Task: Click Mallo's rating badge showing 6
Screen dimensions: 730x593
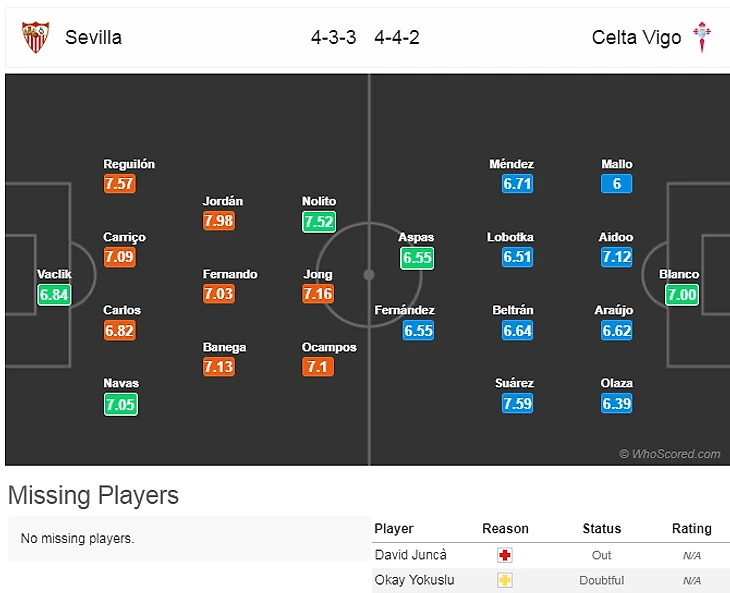Action: coord(617,184)
